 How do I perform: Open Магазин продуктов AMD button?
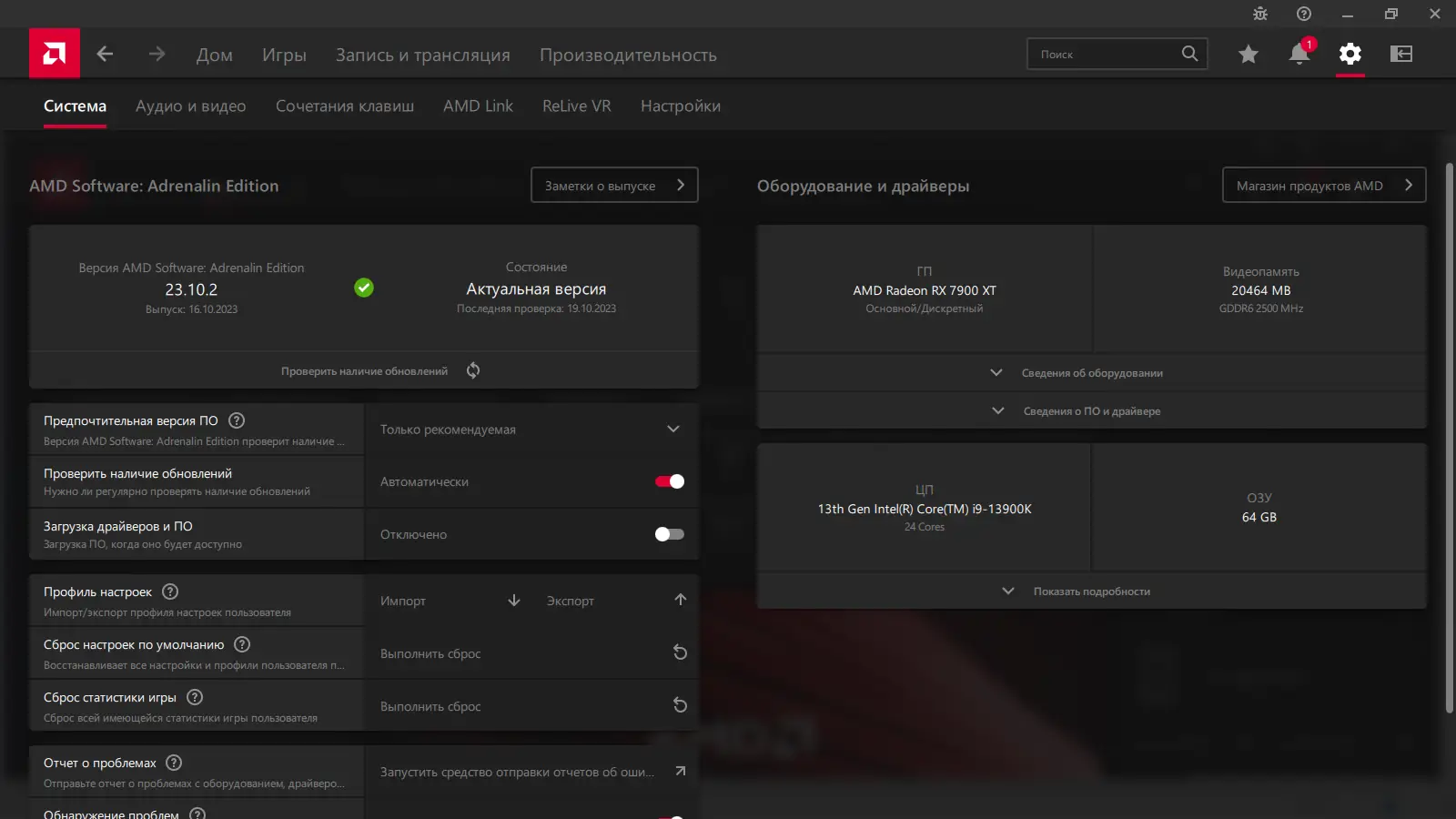click(x=1324, y=185)
